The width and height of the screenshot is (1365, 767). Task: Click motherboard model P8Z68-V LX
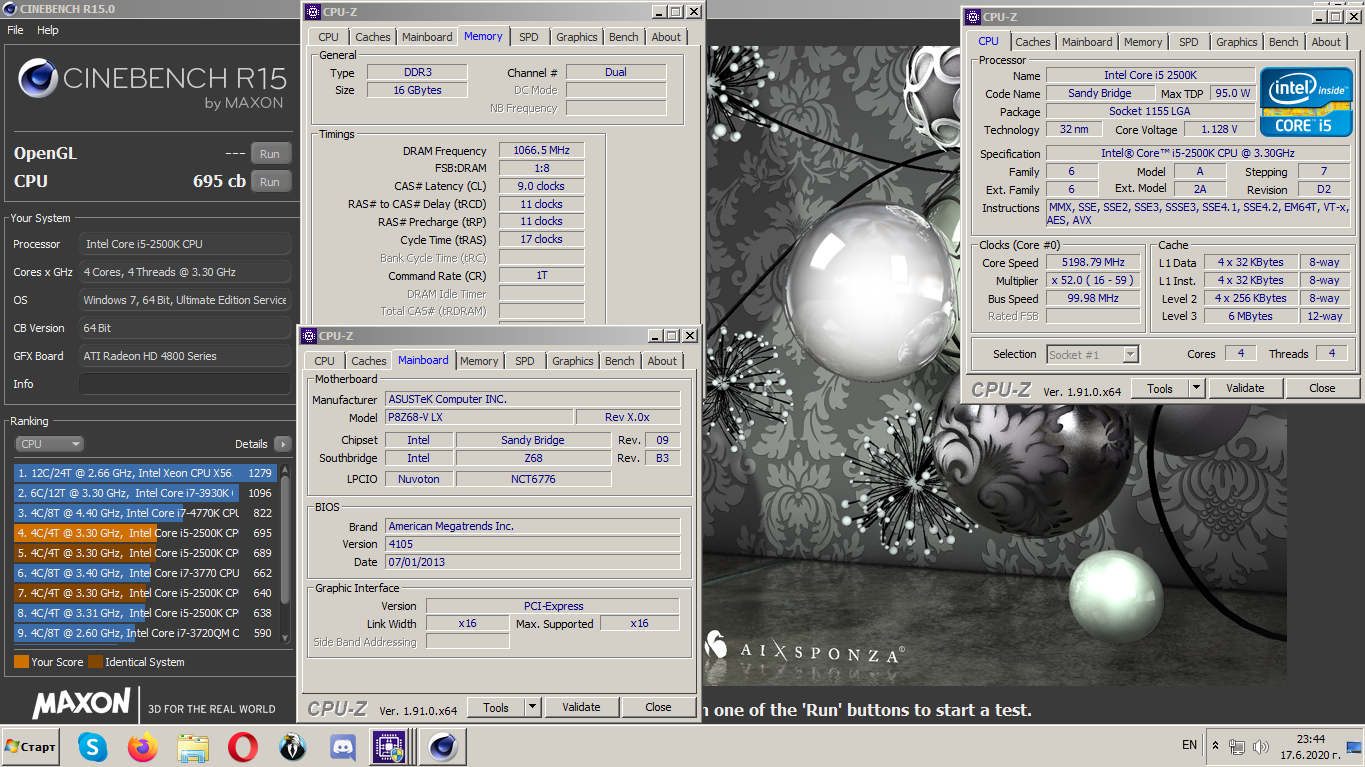click(480, 417)
